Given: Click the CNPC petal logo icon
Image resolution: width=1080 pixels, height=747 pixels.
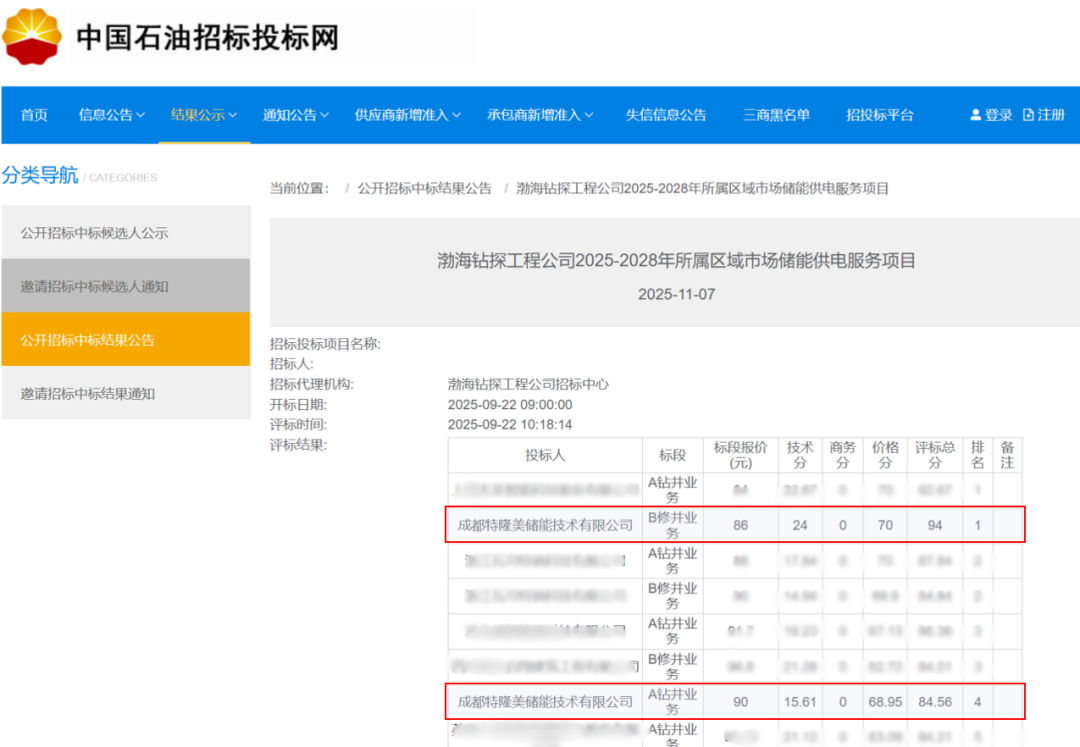Looking at the screenshot, I should [32, 36].
